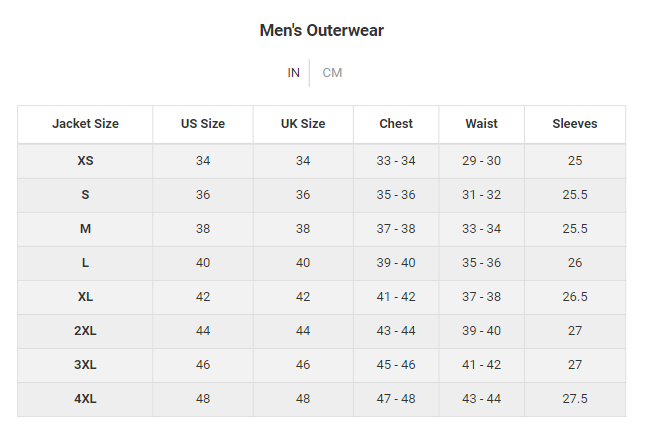
Task: Select the 2XL jacket size row label
Action: [85, 331]
